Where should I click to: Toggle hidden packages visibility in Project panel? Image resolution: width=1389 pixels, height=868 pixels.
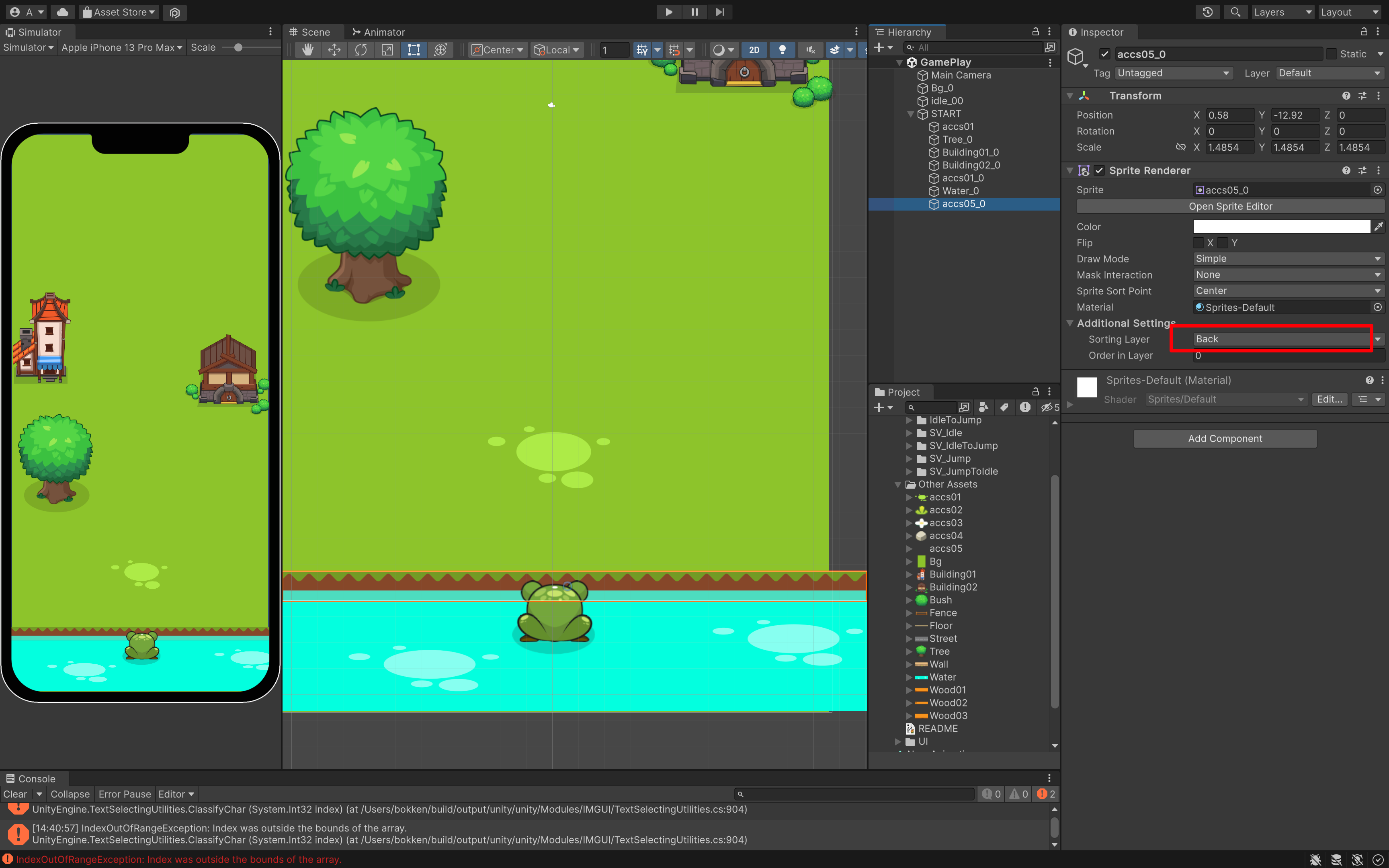1050,407
